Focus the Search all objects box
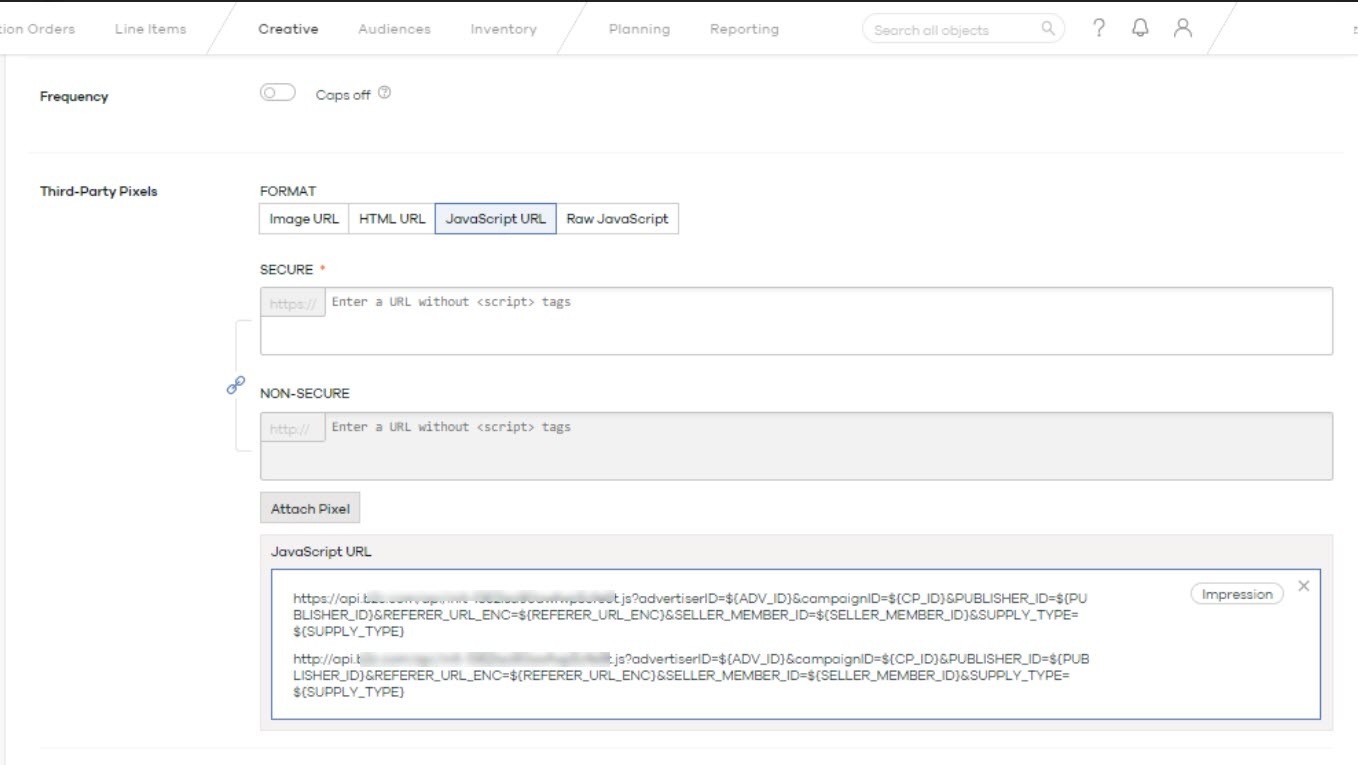Viewport: 1358px width, 765px height. pyautogui.click(x=950, y=30)
